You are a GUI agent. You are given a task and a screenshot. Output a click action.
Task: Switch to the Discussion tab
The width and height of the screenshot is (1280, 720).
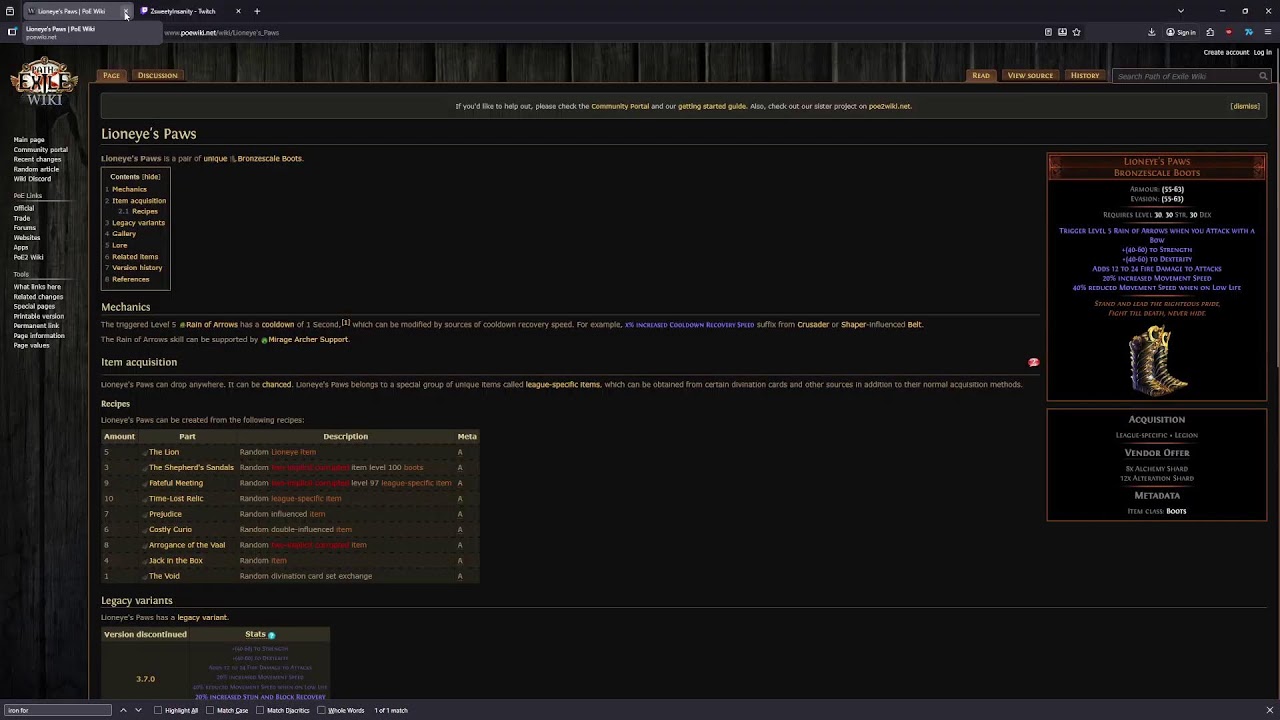(x=157, y=75)
